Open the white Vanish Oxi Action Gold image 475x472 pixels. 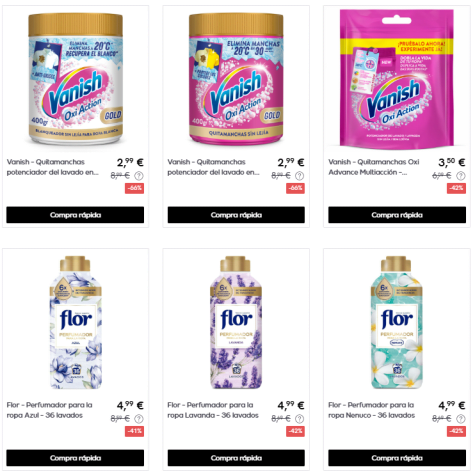coord(76,79)
